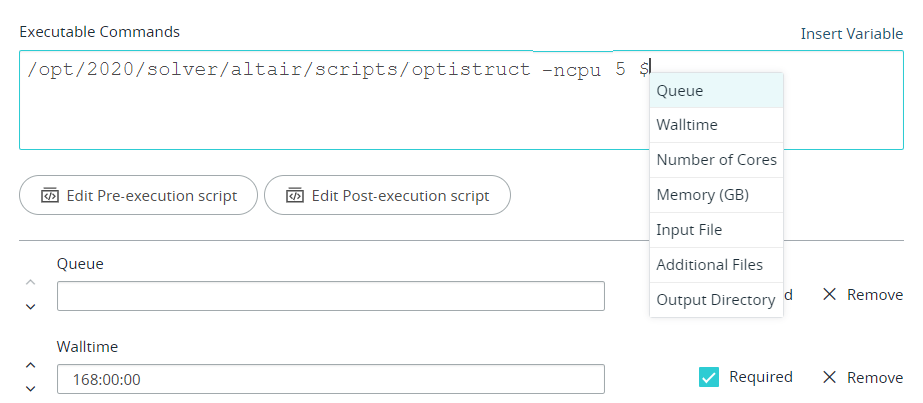Click the Pre-execution script code icon
Screen dimensions: 923x403
[49, 196]
